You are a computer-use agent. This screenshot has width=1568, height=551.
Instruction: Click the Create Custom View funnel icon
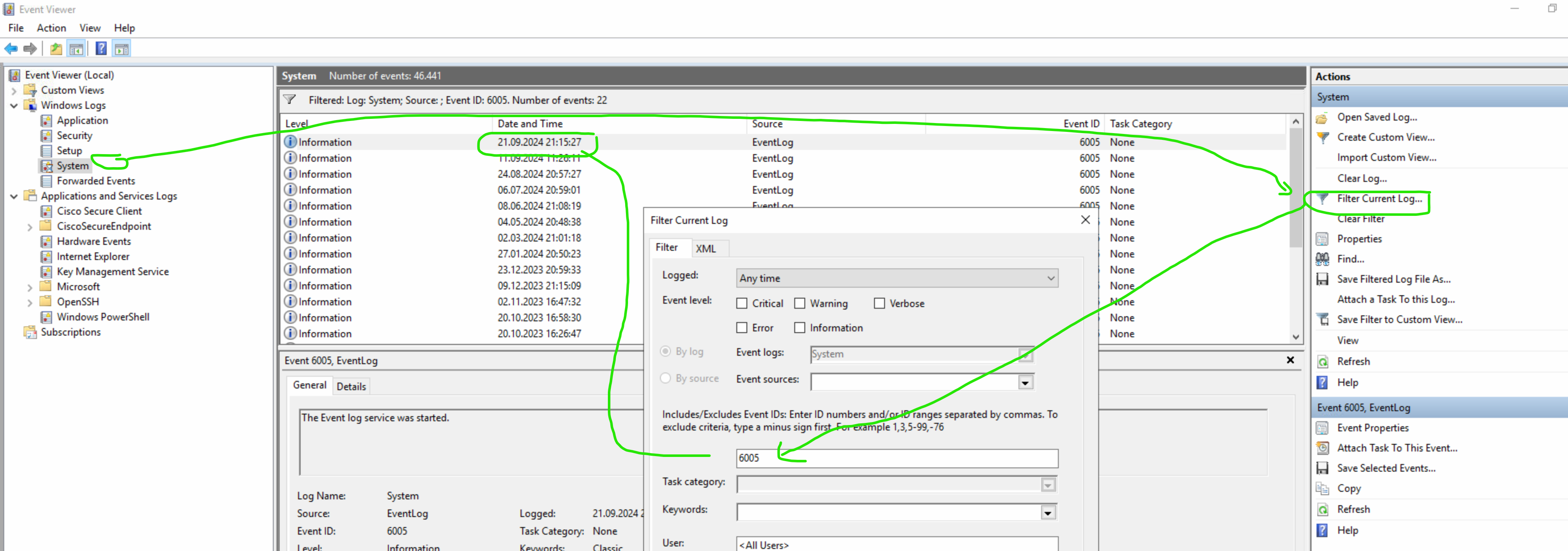coord(1322,138)
